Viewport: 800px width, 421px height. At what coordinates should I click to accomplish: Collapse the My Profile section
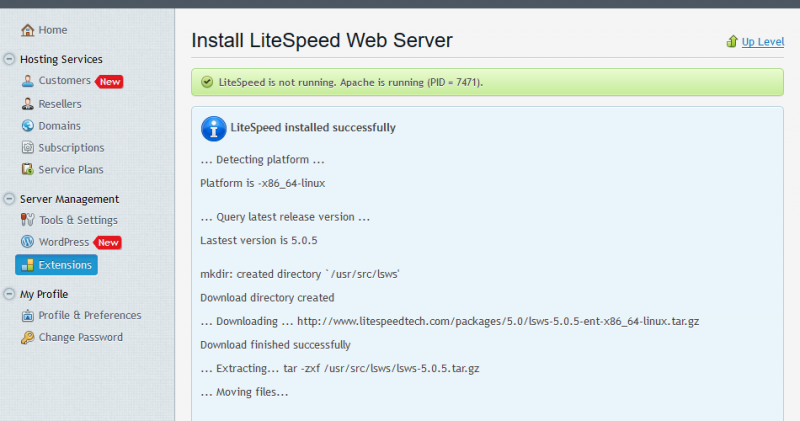coord(9,294)
